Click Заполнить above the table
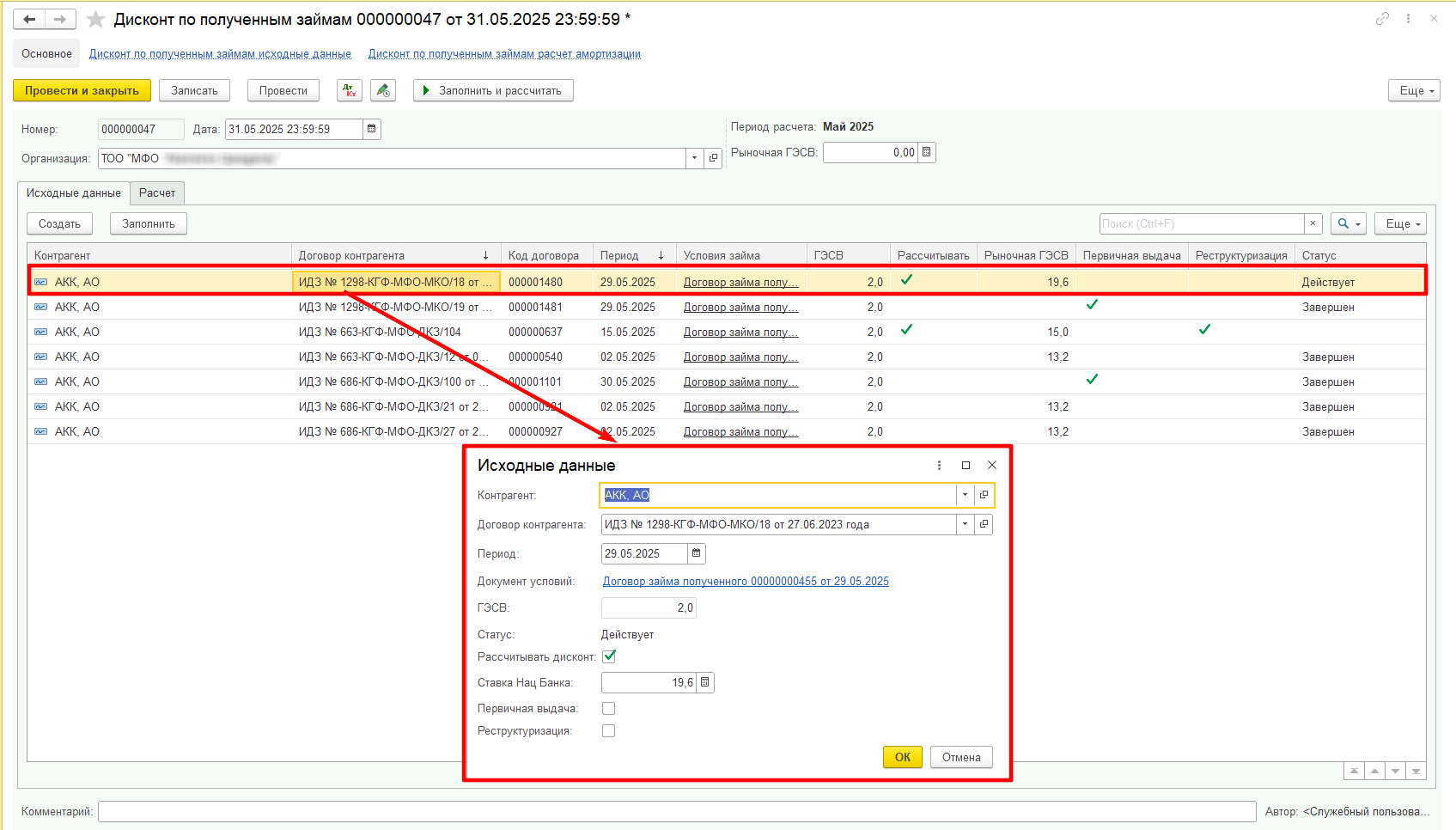 149,223
